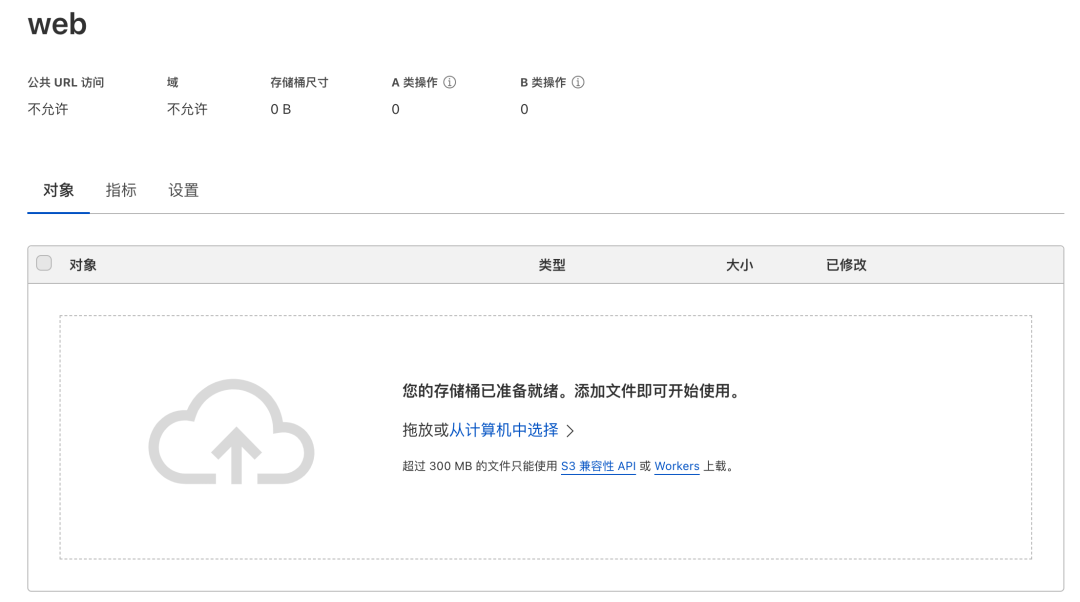Viewport: 1080px width, 602px height.
Task: Click 不允许 value under 域
Action: pos(187,110)
